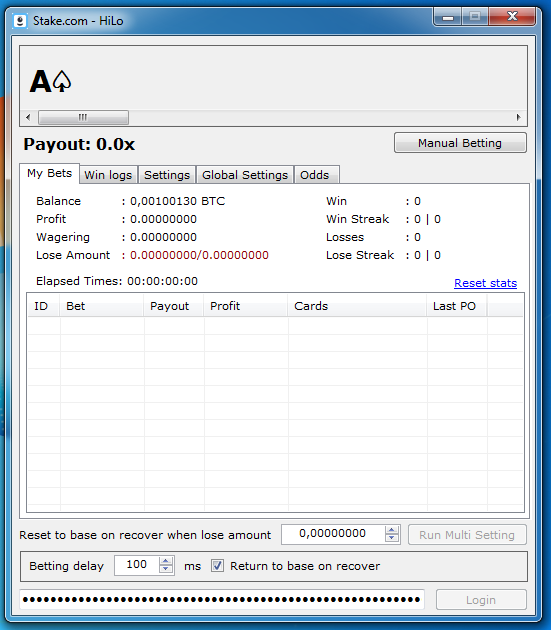Click the Stake.com app icon in title bar

pos(20,20)
